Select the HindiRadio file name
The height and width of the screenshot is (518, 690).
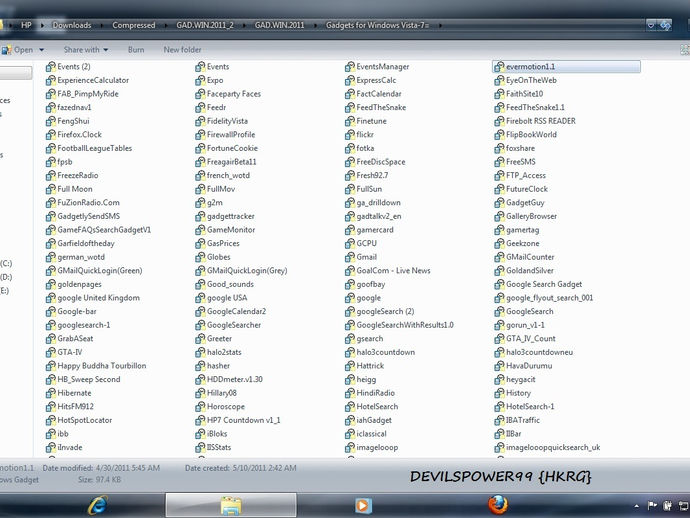375,393
